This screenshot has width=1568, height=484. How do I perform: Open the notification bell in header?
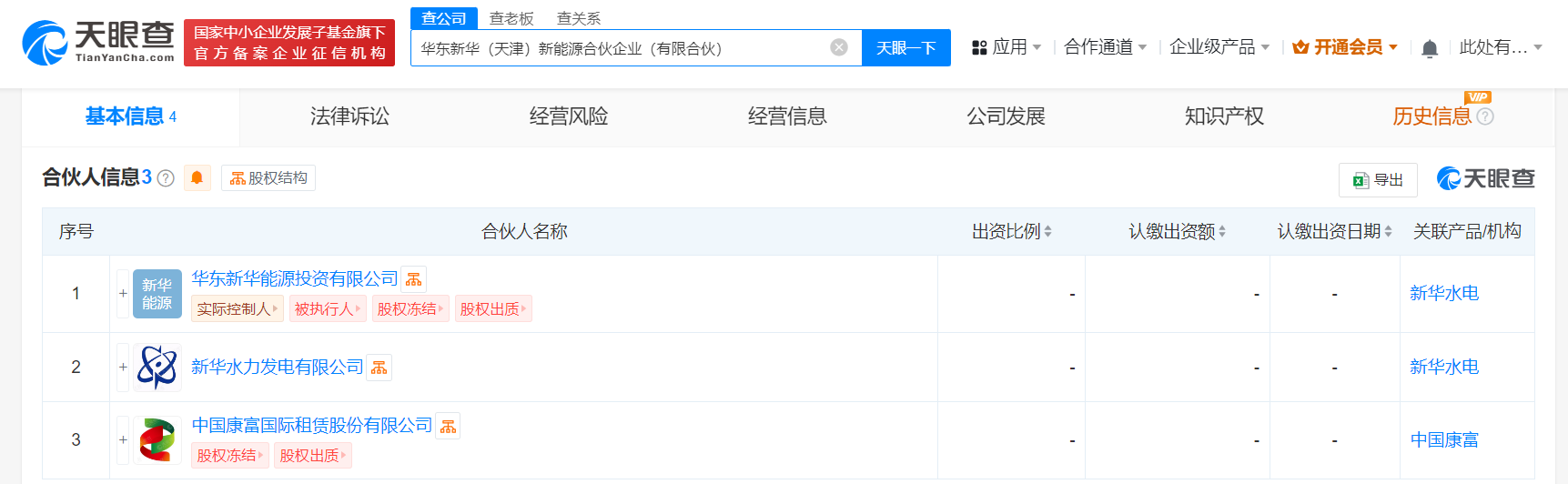point(1430,48)
